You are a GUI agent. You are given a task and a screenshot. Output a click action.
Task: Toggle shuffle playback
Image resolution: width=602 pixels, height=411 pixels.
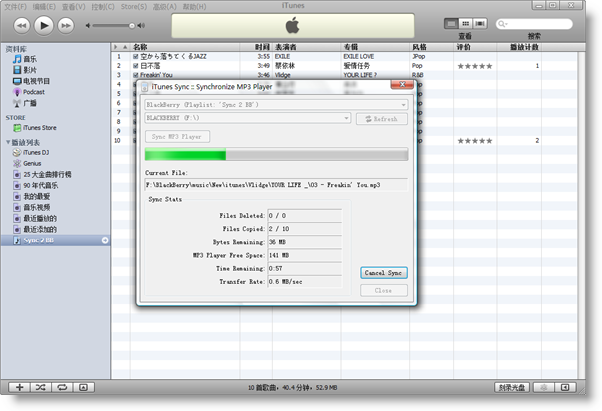click(x=41, y=387)
